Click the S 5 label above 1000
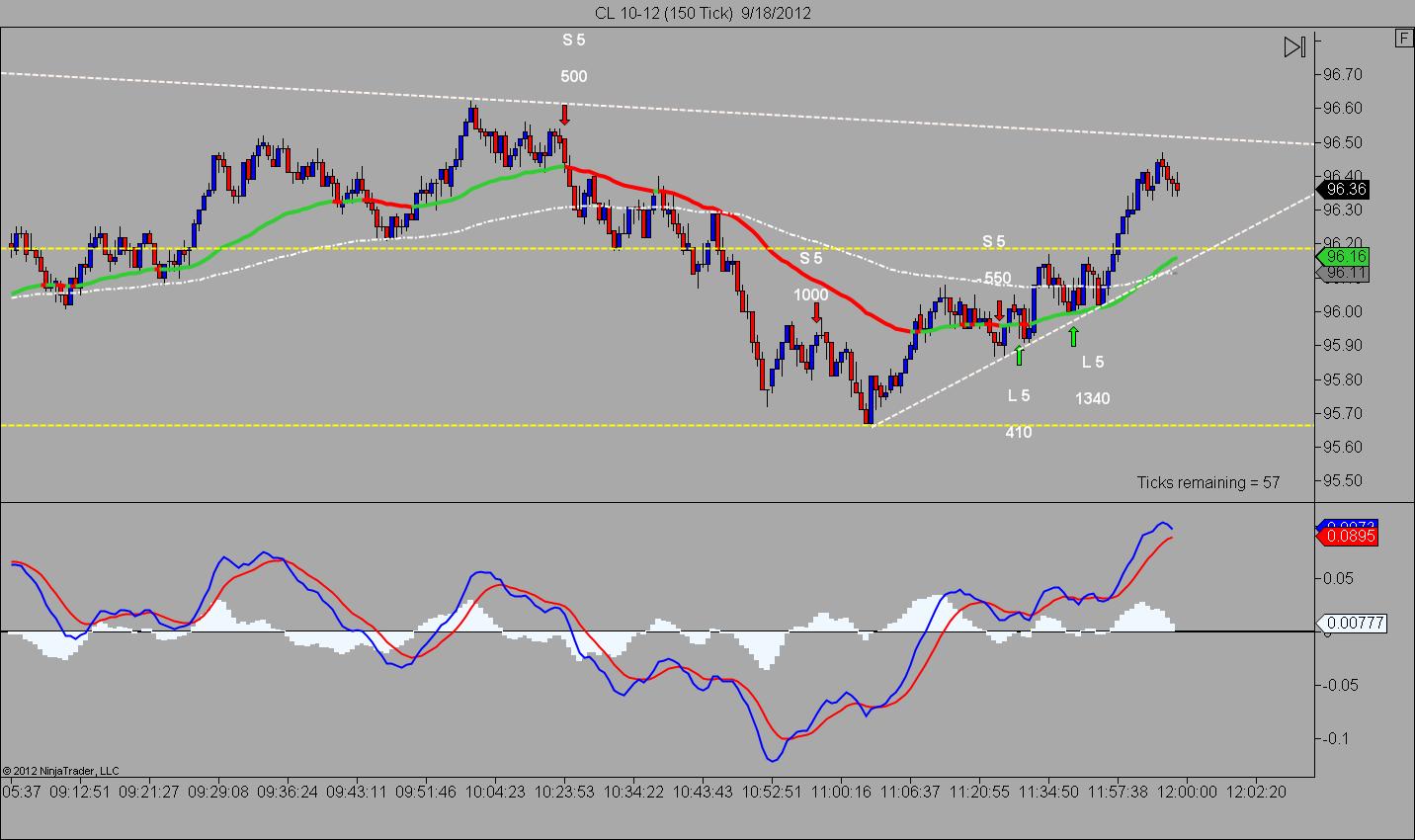Image resolution: width=1415 pixels, height=840 pixels. tap(810, 258)
